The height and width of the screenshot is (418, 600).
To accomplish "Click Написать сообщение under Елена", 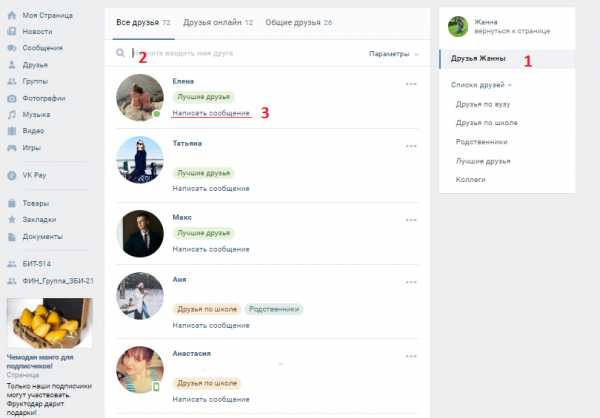I will click(x=211, y=113).
